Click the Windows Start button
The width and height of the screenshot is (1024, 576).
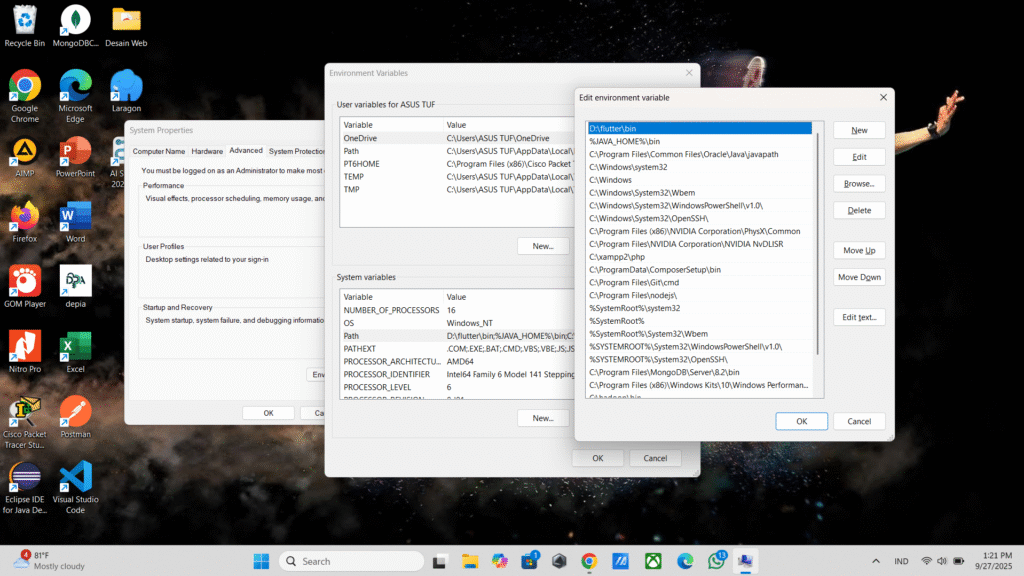260,561
